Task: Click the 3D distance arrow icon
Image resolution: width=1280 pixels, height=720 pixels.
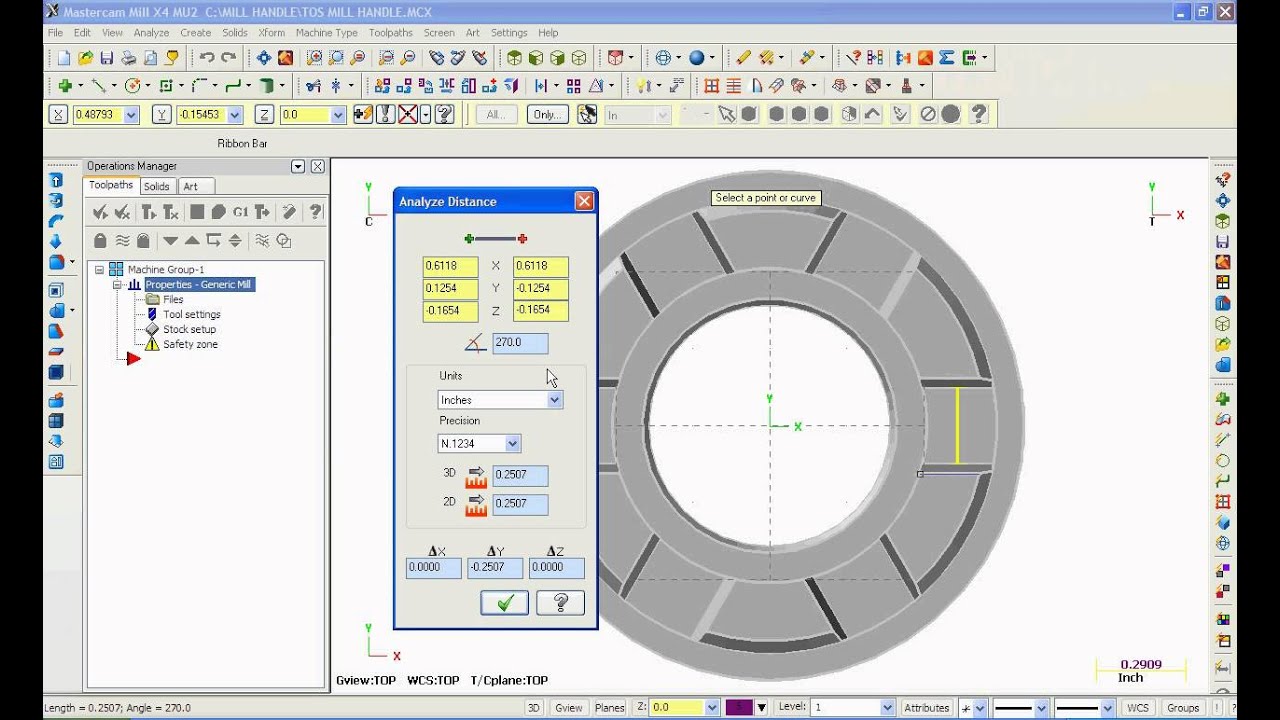Action: [x=476, y=476]
